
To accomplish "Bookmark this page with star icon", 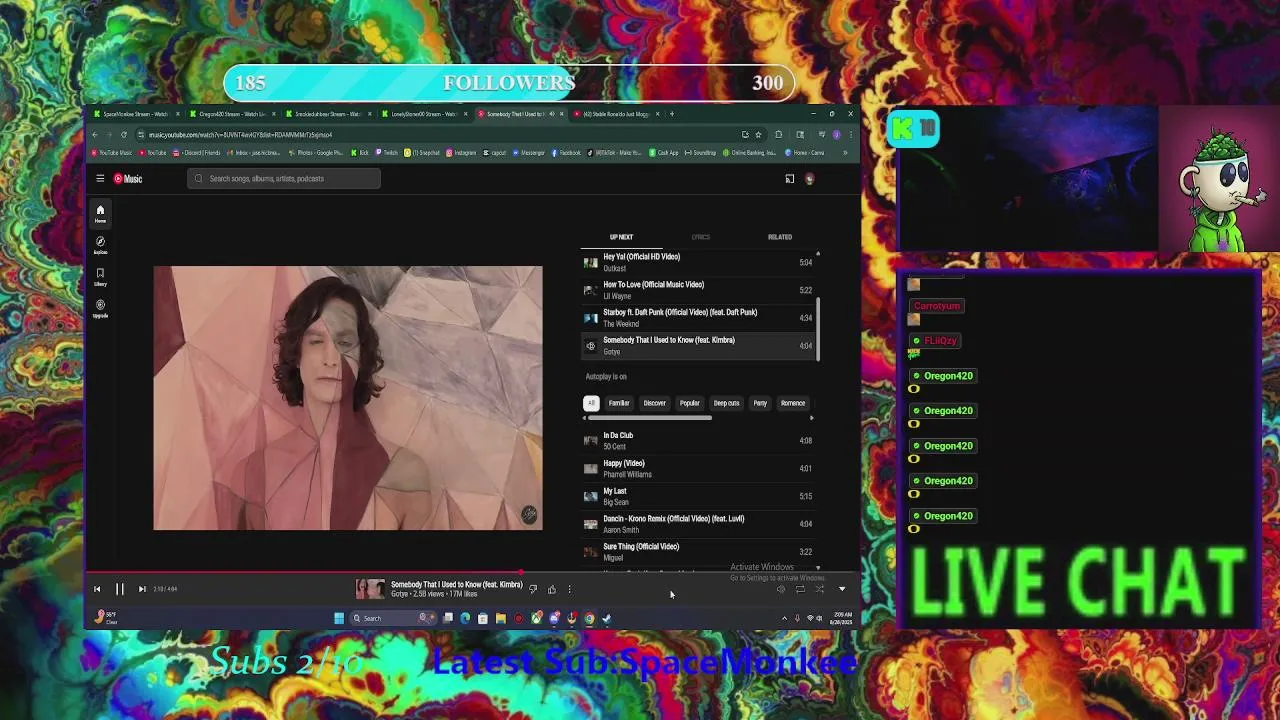I will click(758, 135).
